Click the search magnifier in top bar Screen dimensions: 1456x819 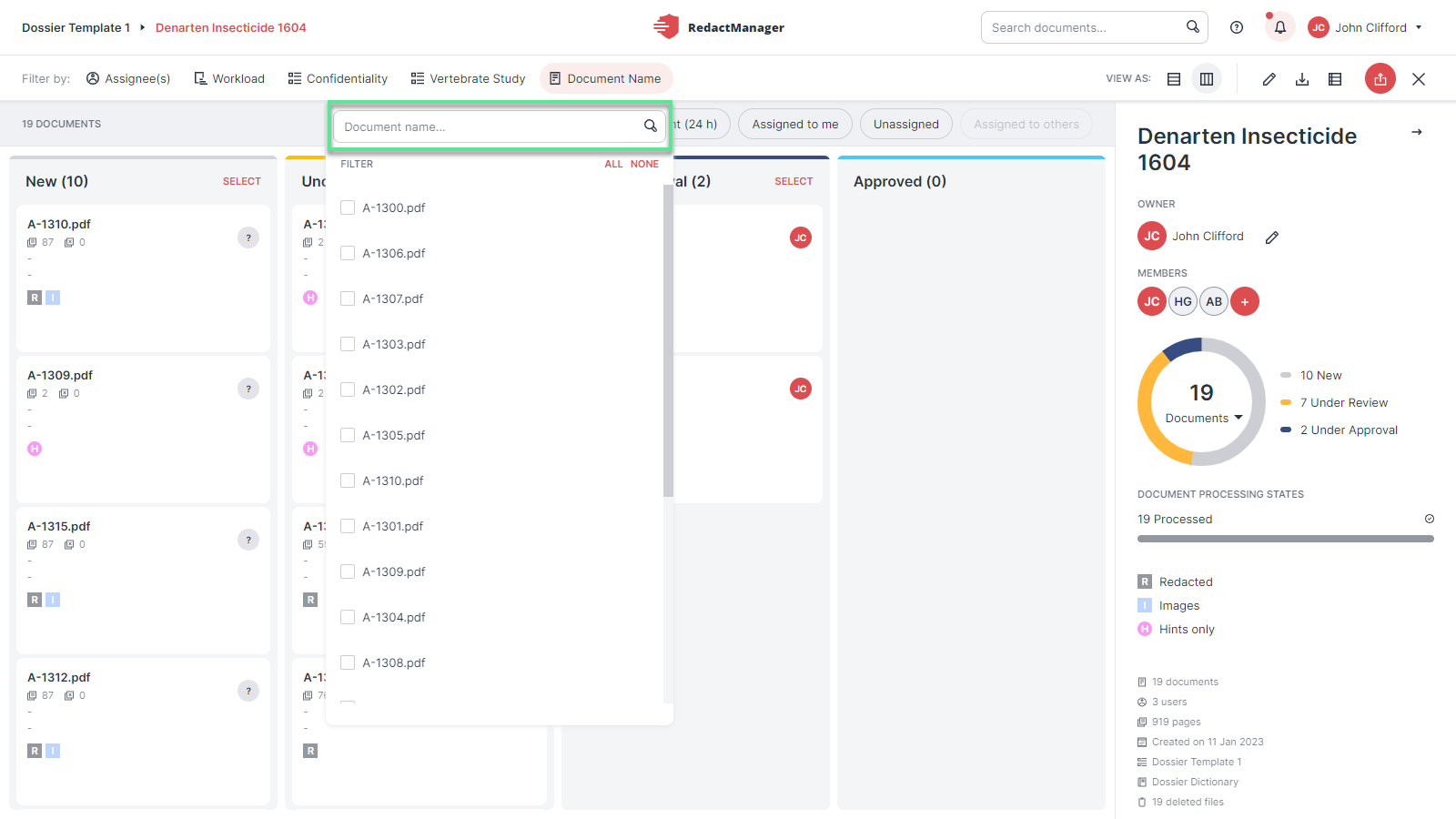pyautogui.click(x=1193, y=27)
